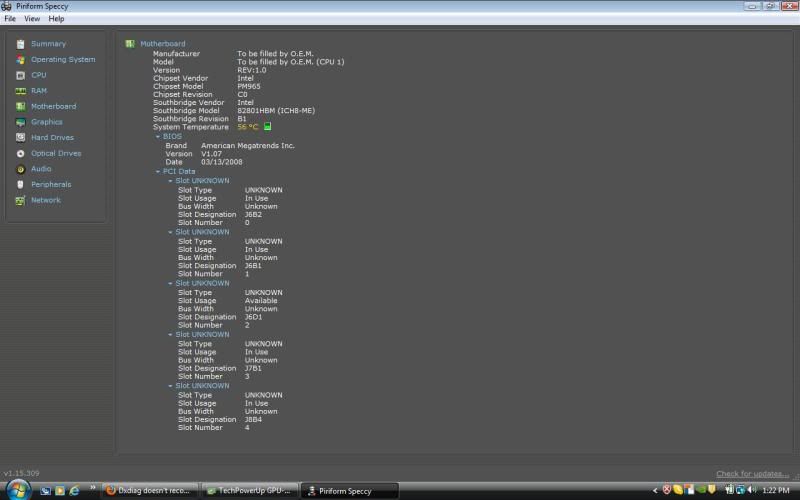Viewport: 800px width, 500px height.
Task: Click Piriform Speccy taskbar button
Action: coord(350,491)
